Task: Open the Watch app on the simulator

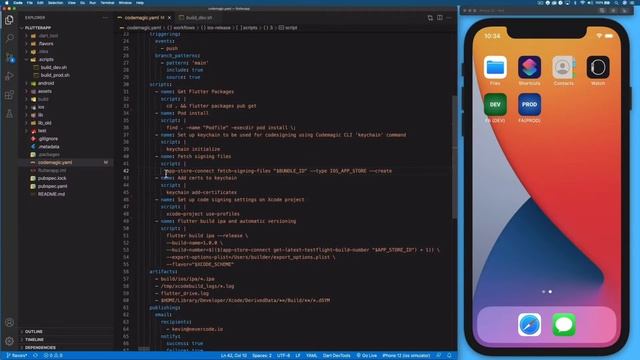Action: click(598, 67)
